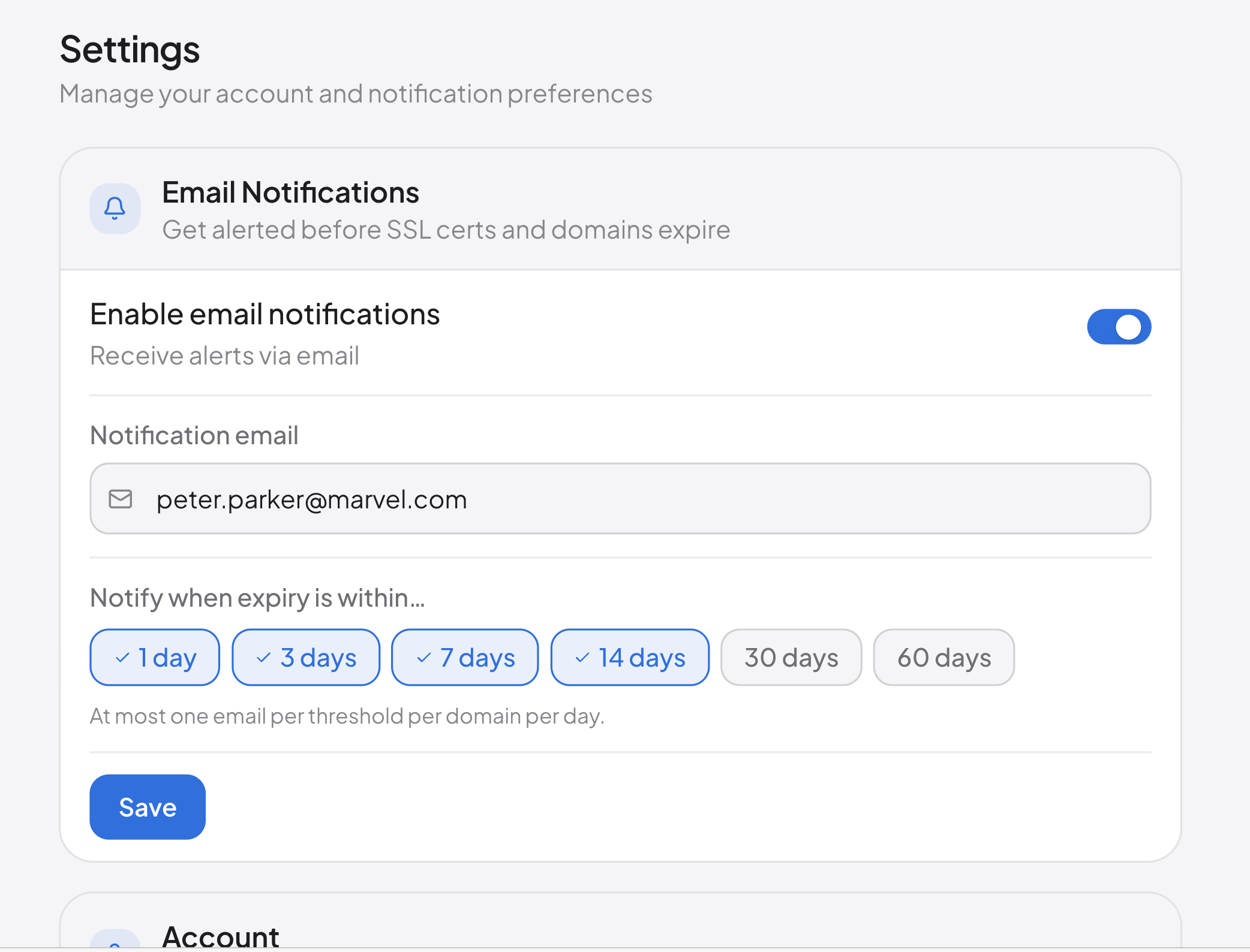Click the Notify when expiry is within label
This screenshot has width=1250, height=952.
[x=257, y=598]
